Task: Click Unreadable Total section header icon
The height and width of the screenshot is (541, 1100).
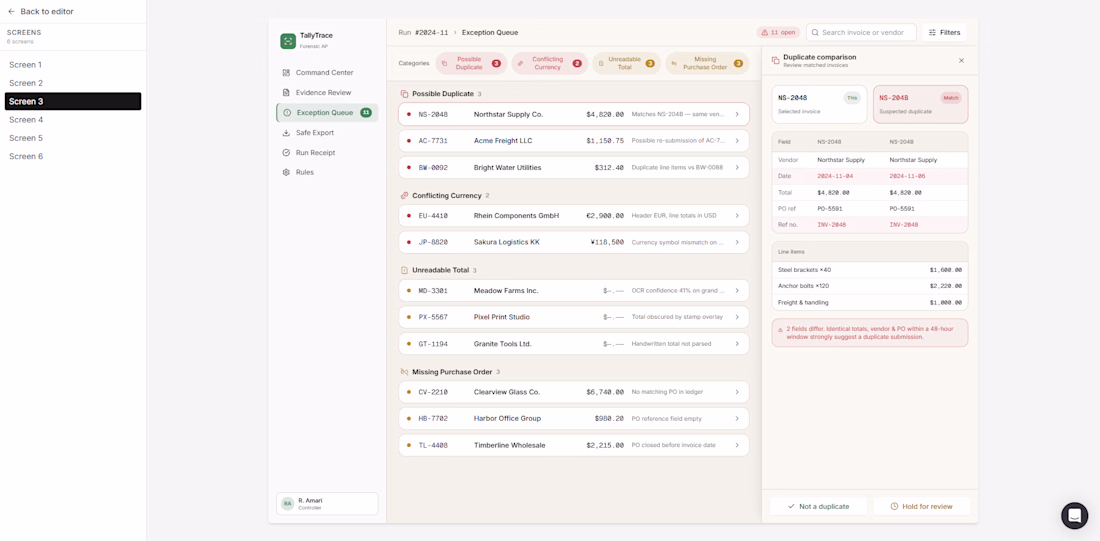Action: (x=404, y=270)
